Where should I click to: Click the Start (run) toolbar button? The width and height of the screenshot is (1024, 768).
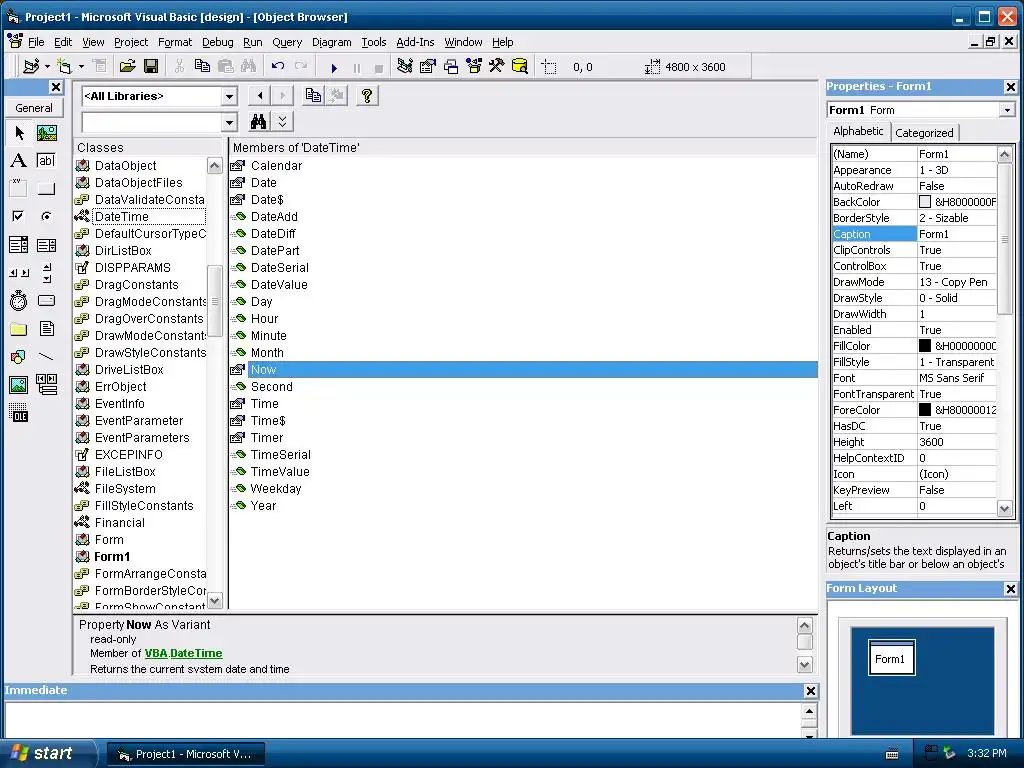click(334, 67)
